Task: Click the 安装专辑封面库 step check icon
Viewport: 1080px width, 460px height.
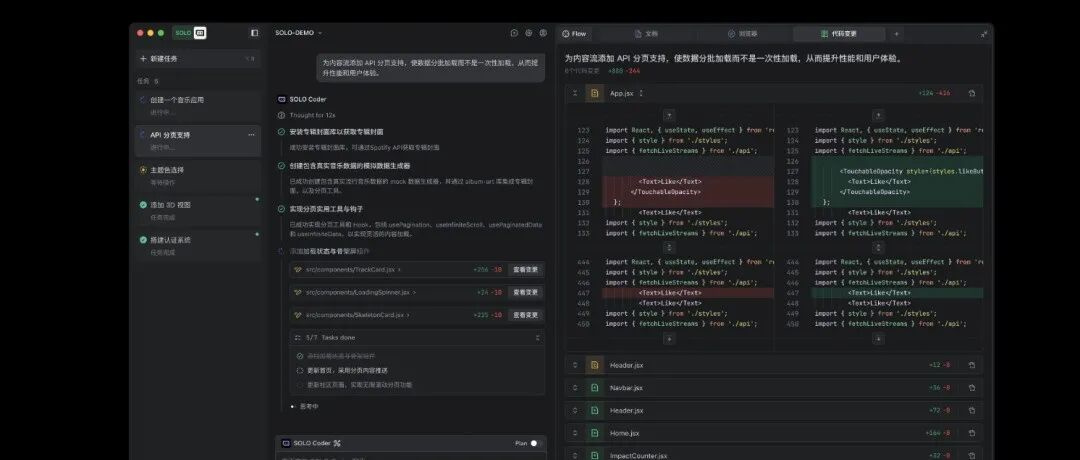Action: (281, 132)
